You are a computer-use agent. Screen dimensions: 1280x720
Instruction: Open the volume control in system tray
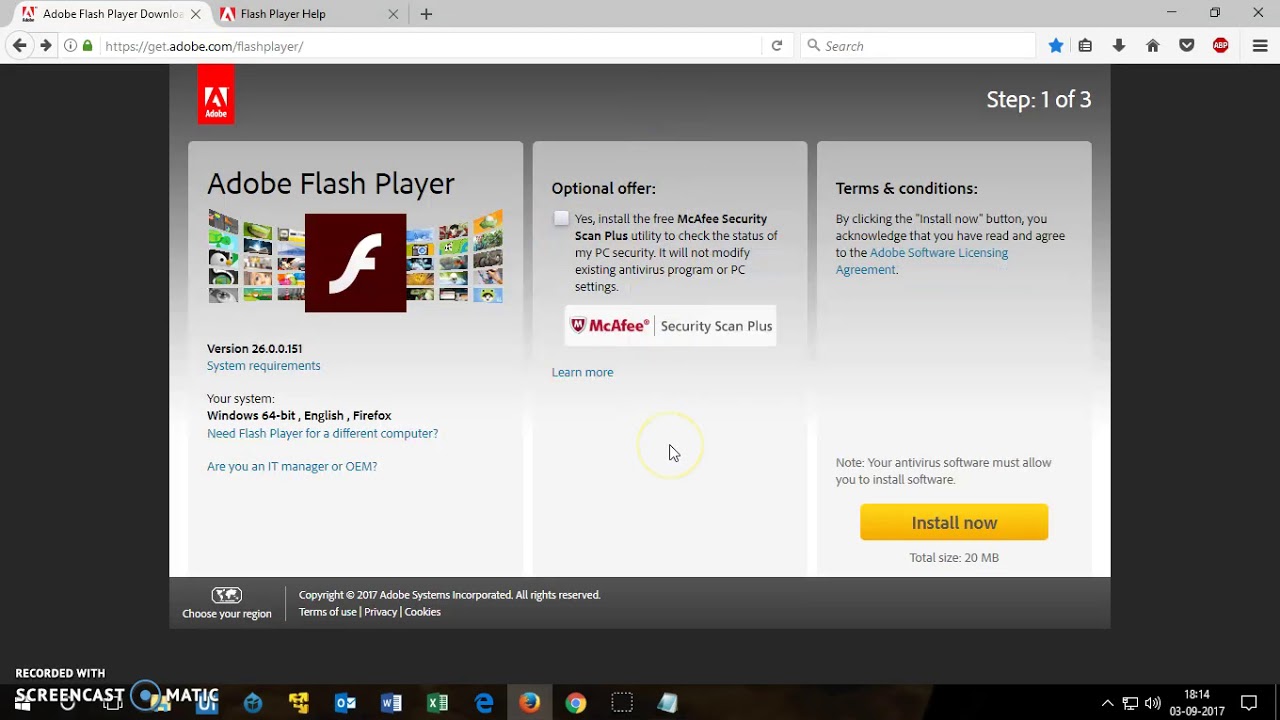pos(1153,703)
